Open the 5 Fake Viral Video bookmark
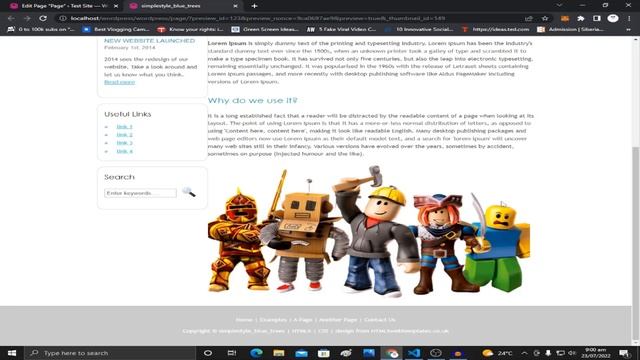Image resolution: width=640 pixels, height=360 pixels. (x=342, y=29)
